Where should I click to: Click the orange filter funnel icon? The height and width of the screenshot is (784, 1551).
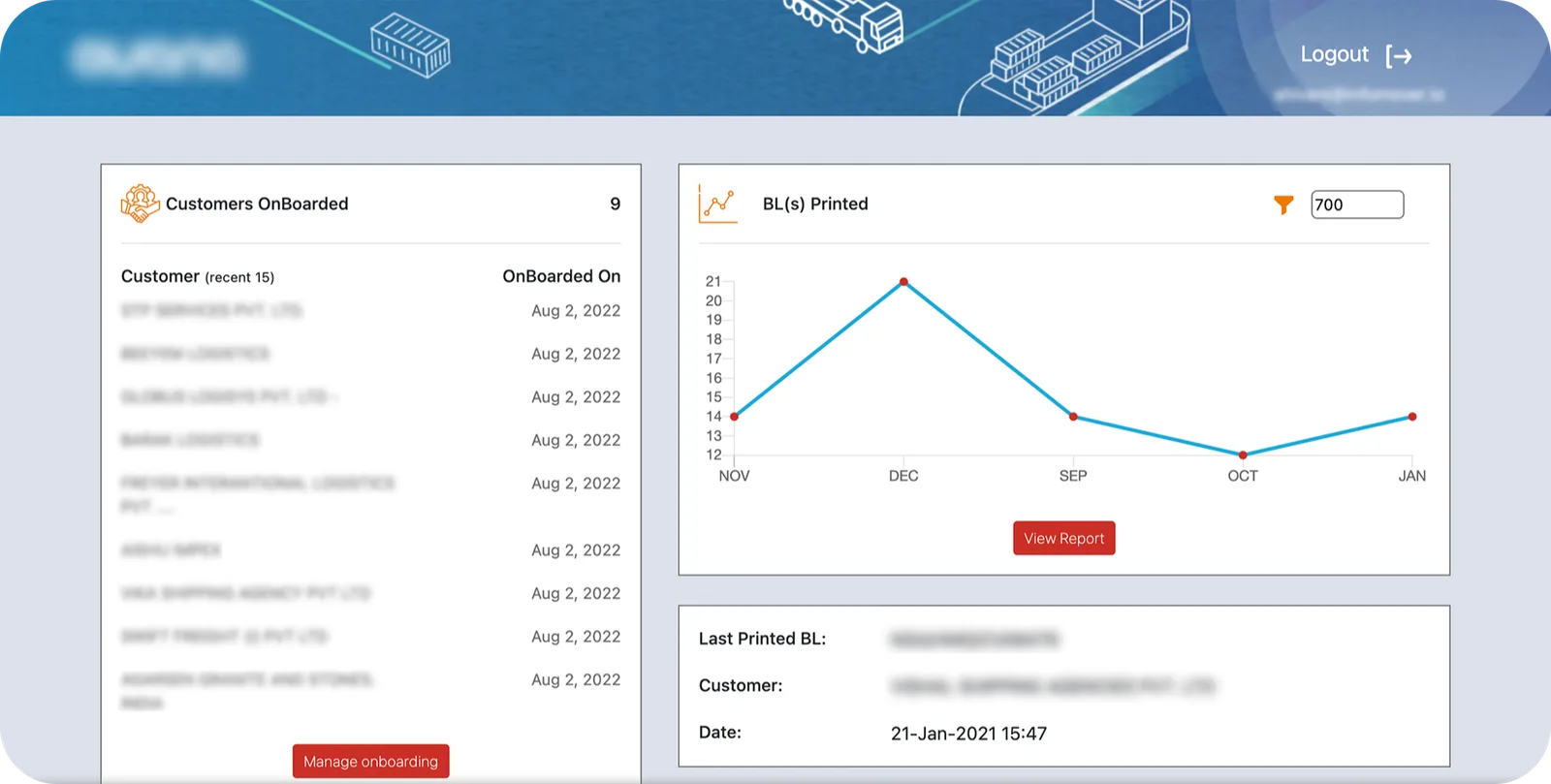pyautogui.click(x=1283, y=204)
